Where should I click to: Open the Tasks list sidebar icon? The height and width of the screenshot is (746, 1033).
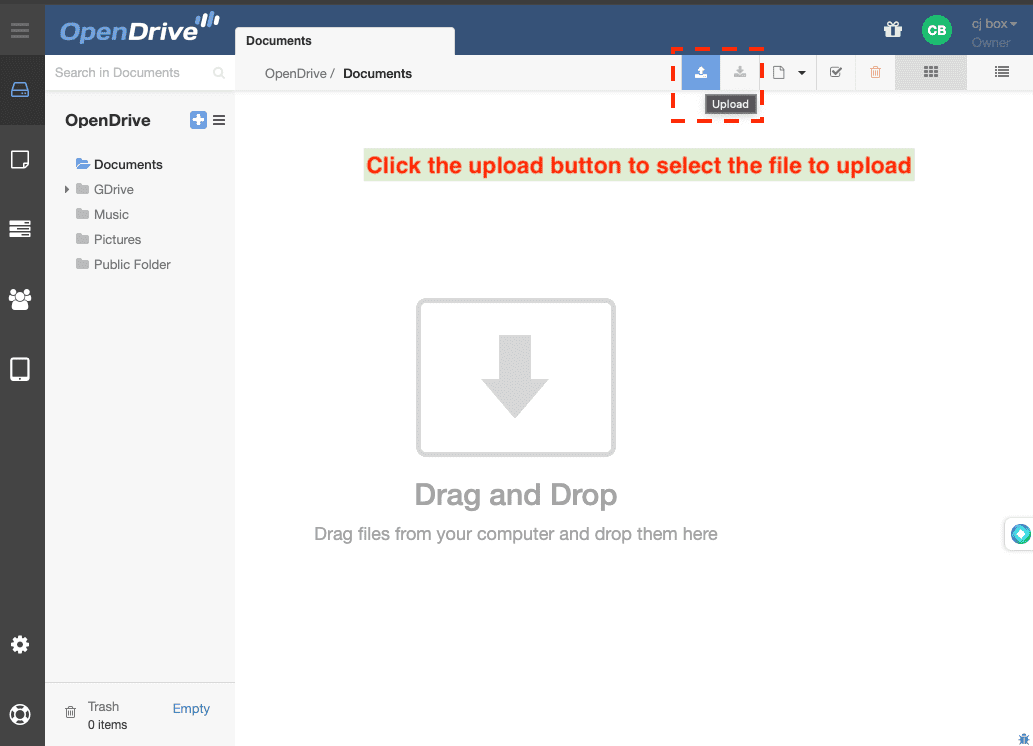pyautogui.click(x=20, y=229)
